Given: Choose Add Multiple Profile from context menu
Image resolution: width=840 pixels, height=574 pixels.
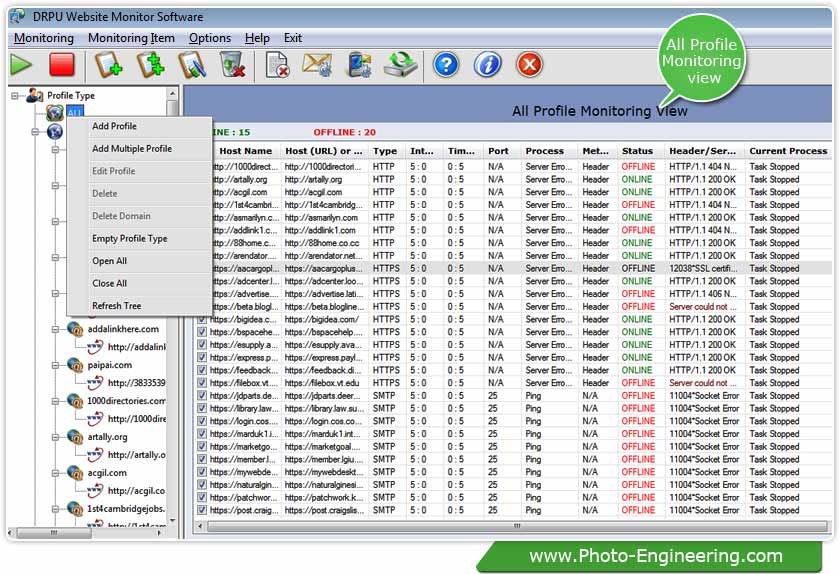Looking at the screenshot, I should tap(139, 148).
